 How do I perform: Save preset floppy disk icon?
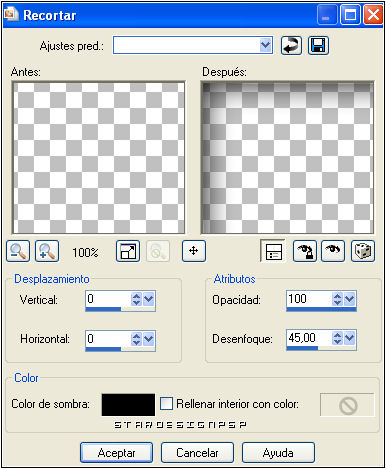point(318,45)
